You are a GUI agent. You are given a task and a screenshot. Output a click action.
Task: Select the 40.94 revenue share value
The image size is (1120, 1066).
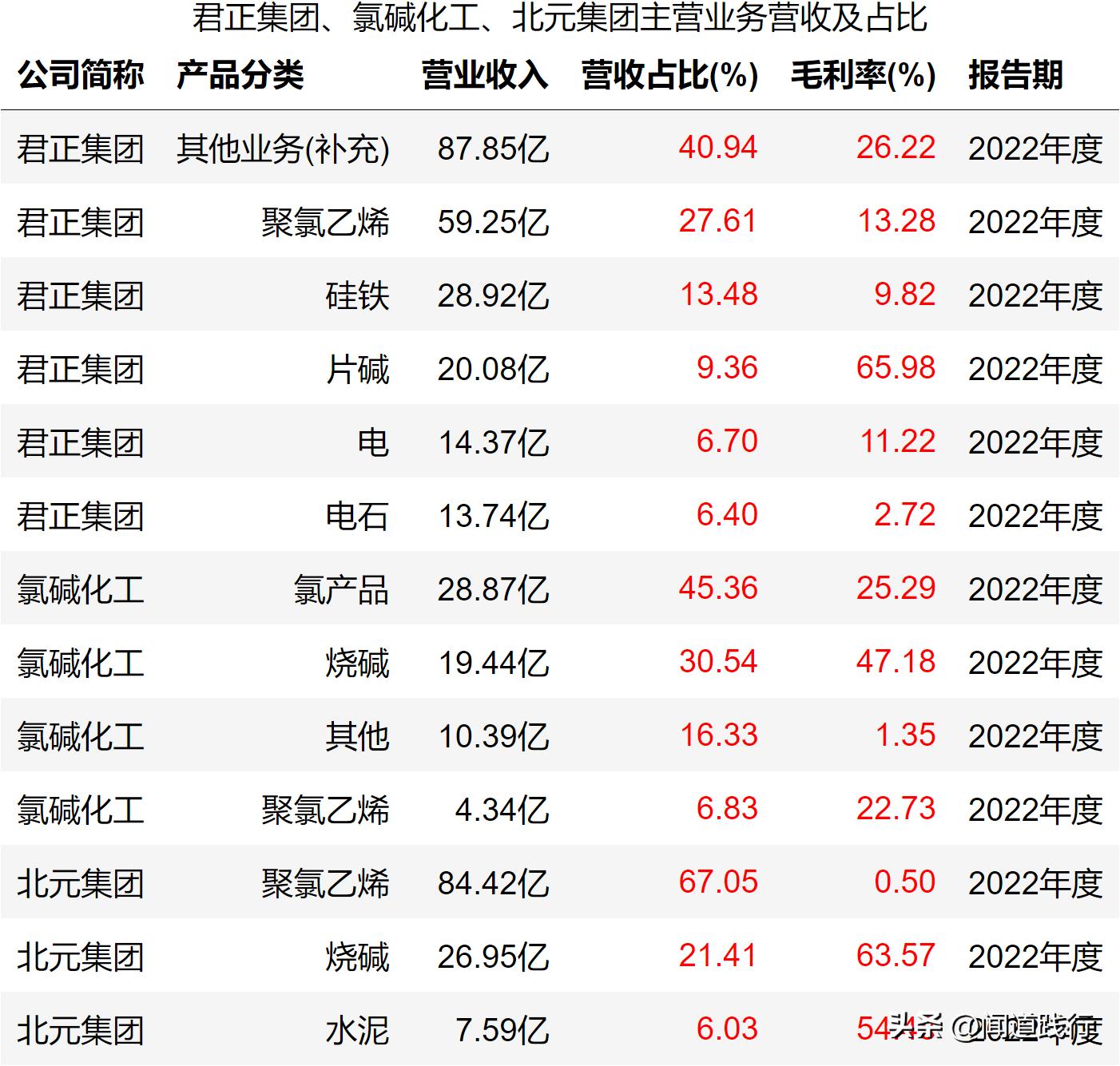718,148
